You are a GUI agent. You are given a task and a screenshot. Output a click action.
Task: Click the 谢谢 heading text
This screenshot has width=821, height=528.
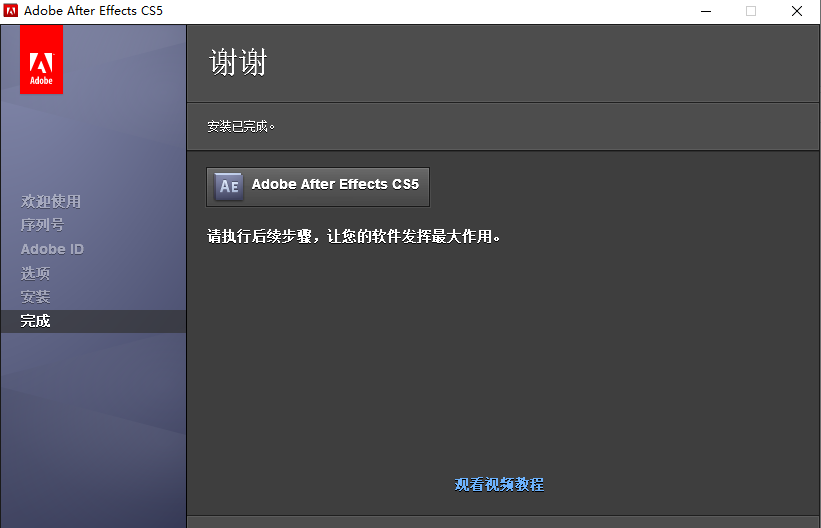(238, 62)
